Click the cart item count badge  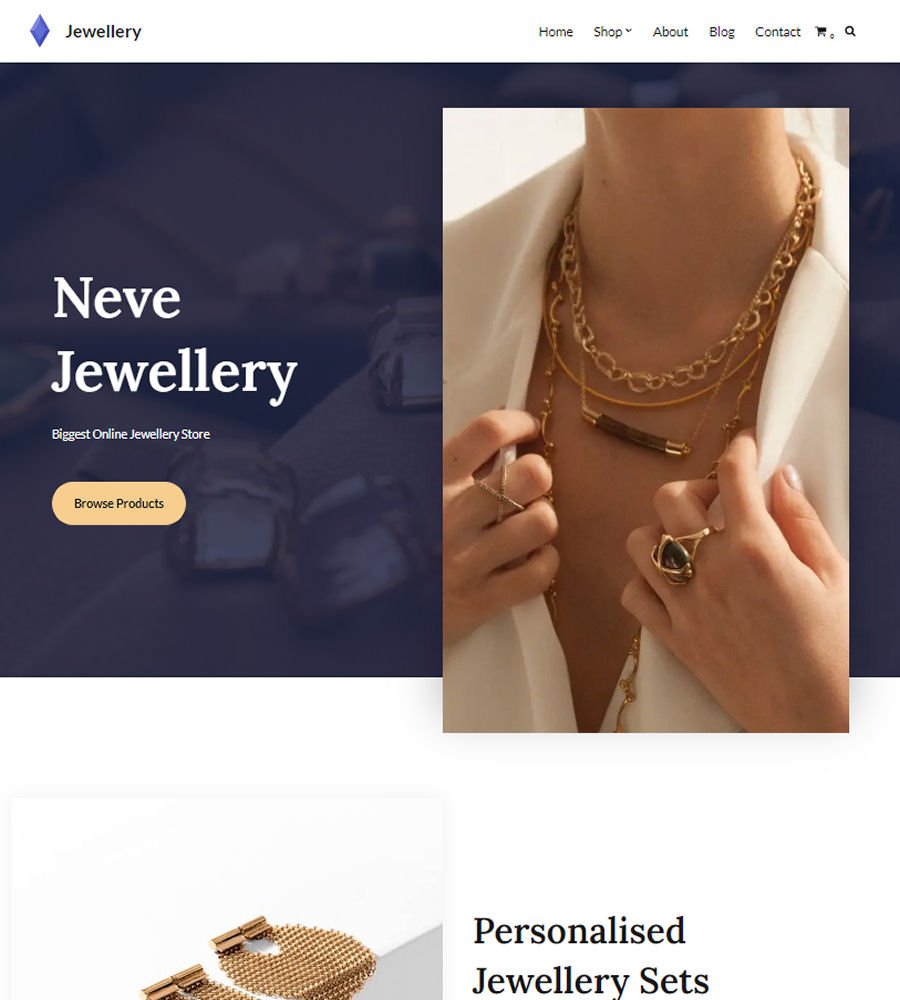(832, 36)
